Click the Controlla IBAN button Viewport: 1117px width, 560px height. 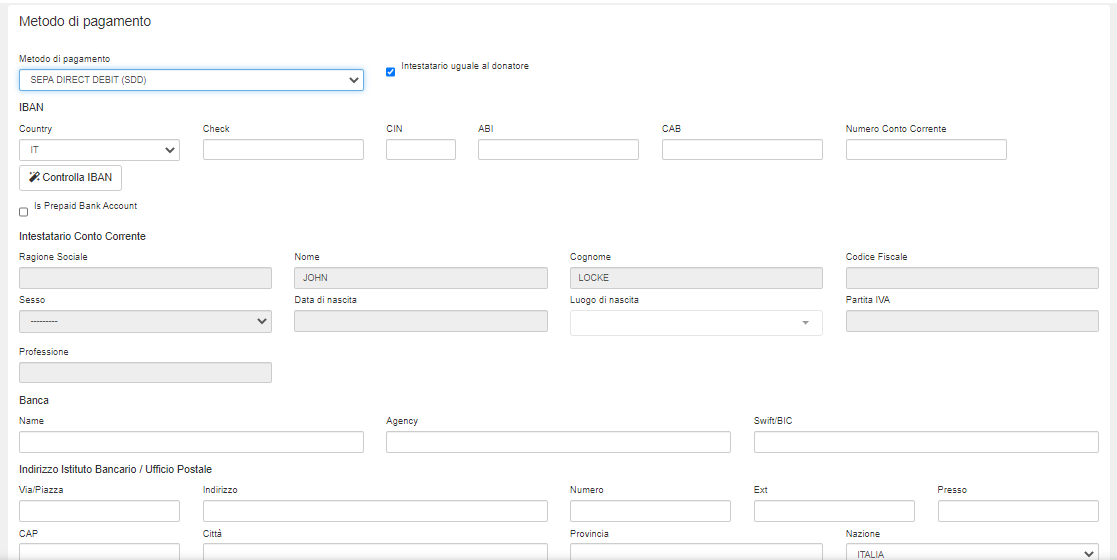pos(70,178)
